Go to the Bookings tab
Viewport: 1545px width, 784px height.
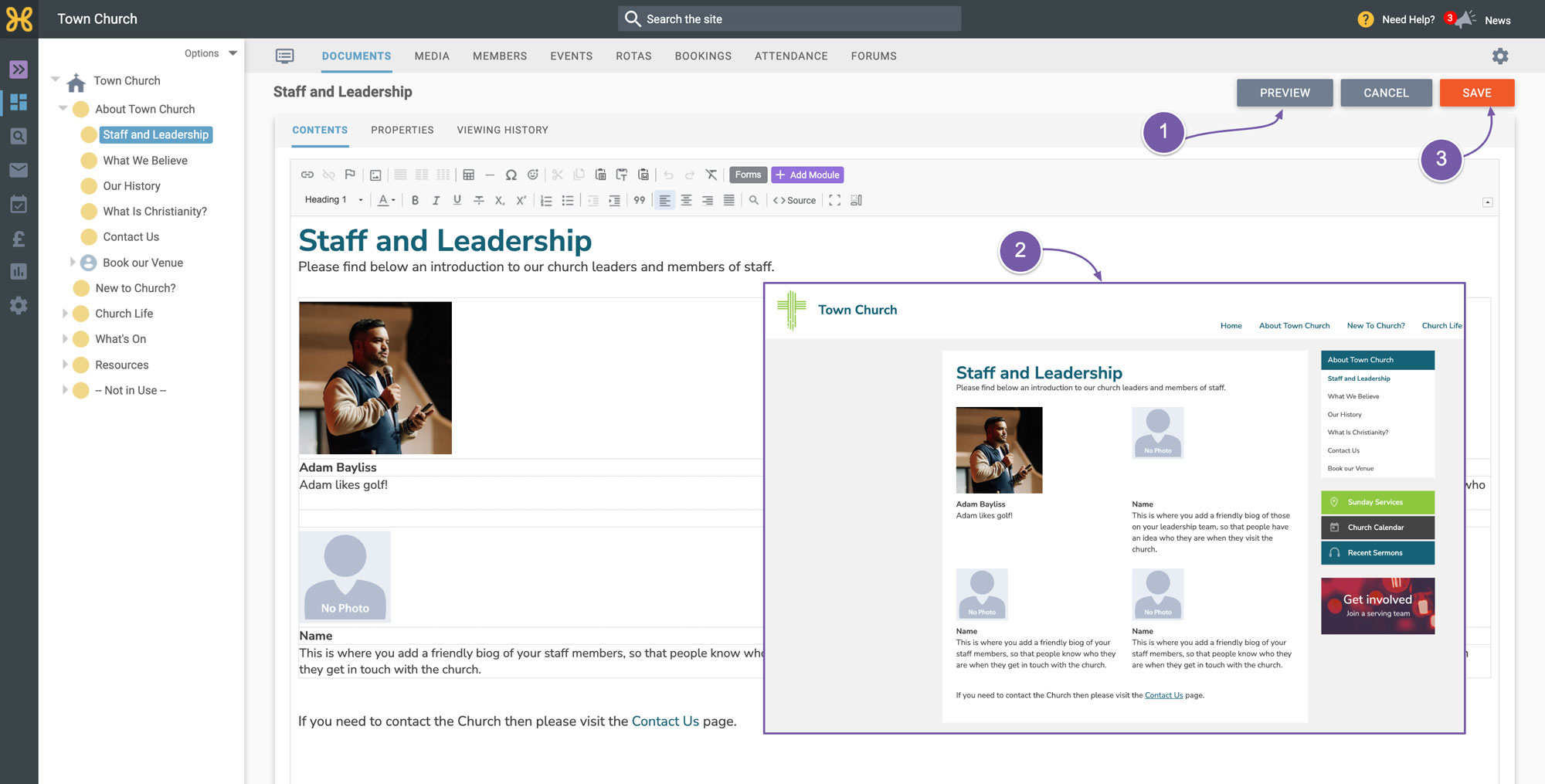click(x=703, y=56)
